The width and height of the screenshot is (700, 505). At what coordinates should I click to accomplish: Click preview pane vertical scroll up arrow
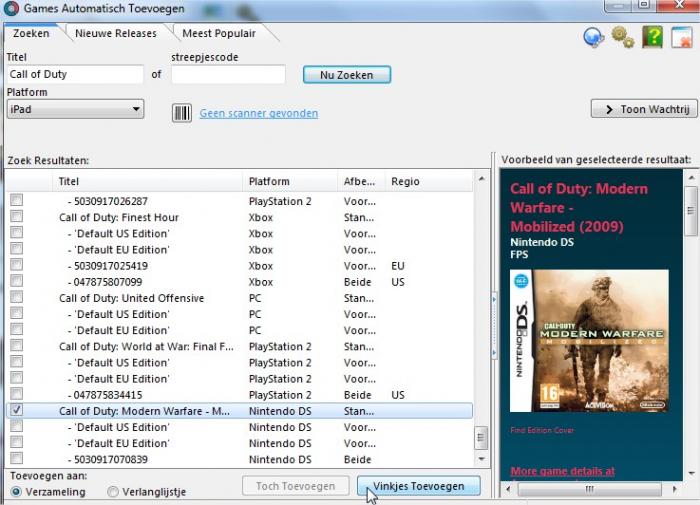click(x=692, y=178)
